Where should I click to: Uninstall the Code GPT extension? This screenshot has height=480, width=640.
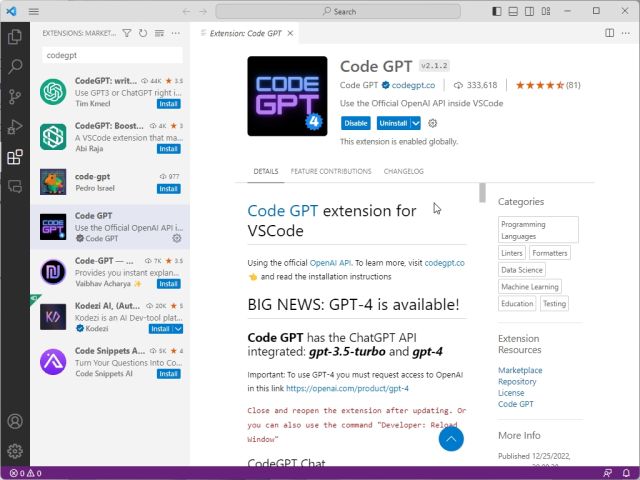click(x=393, y=123)
